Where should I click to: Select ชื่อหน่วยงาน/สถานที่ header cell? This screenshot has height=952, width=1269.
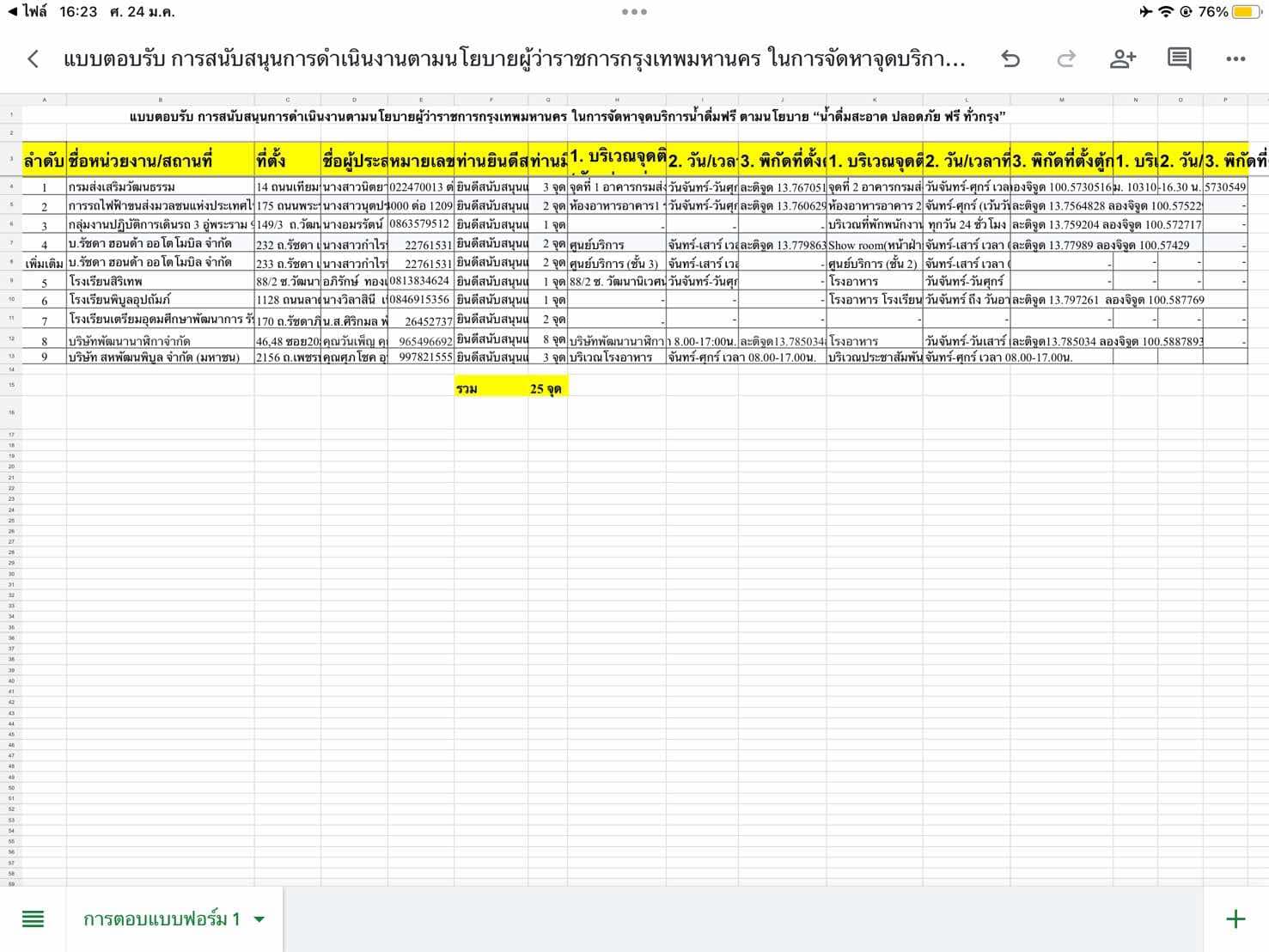(160, 160)
